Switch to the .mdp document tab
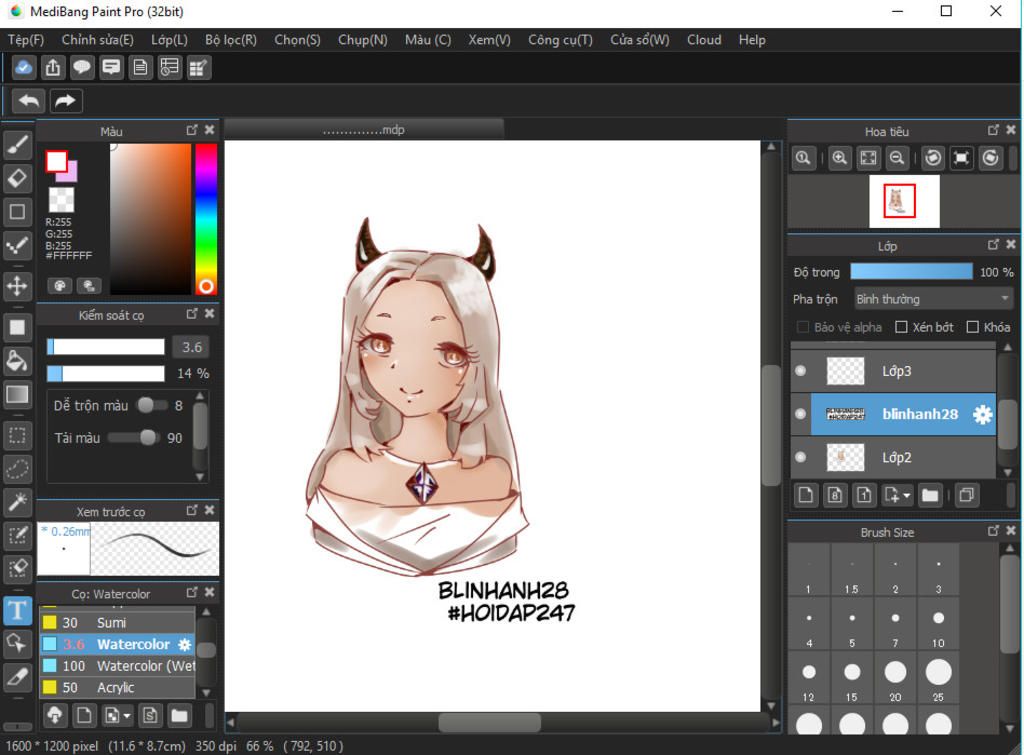 (x=364, y=130)
